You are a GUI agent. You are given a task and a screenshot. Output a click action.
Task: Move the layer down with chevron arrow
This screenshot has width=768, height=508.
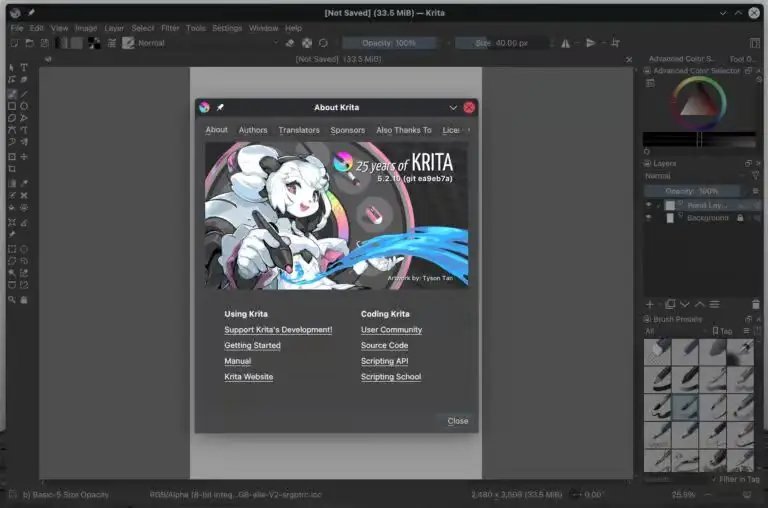coord(684,304)
